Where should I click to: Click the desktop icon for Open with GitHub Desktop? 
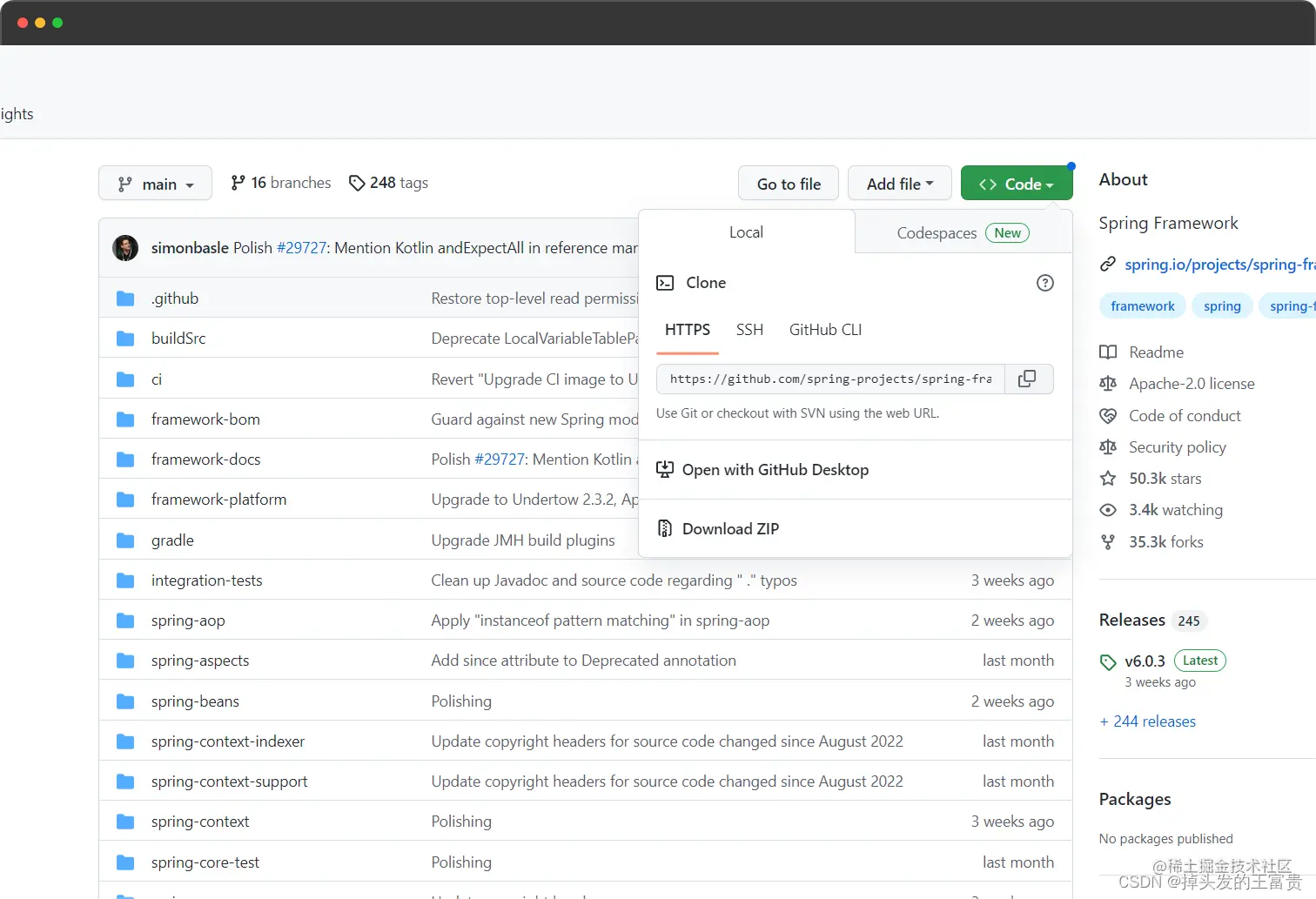665,470
